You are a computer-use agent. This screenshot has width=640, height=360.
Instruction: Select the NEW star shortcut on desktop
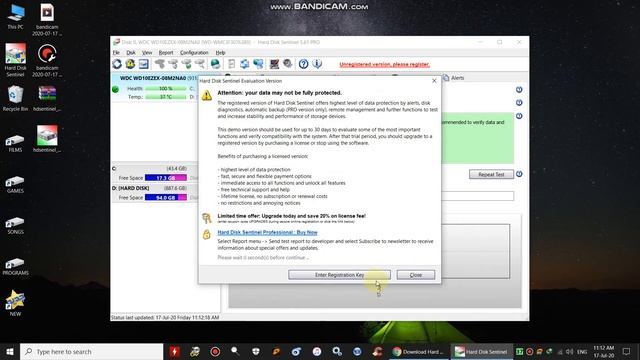click(x=15, y=303)
